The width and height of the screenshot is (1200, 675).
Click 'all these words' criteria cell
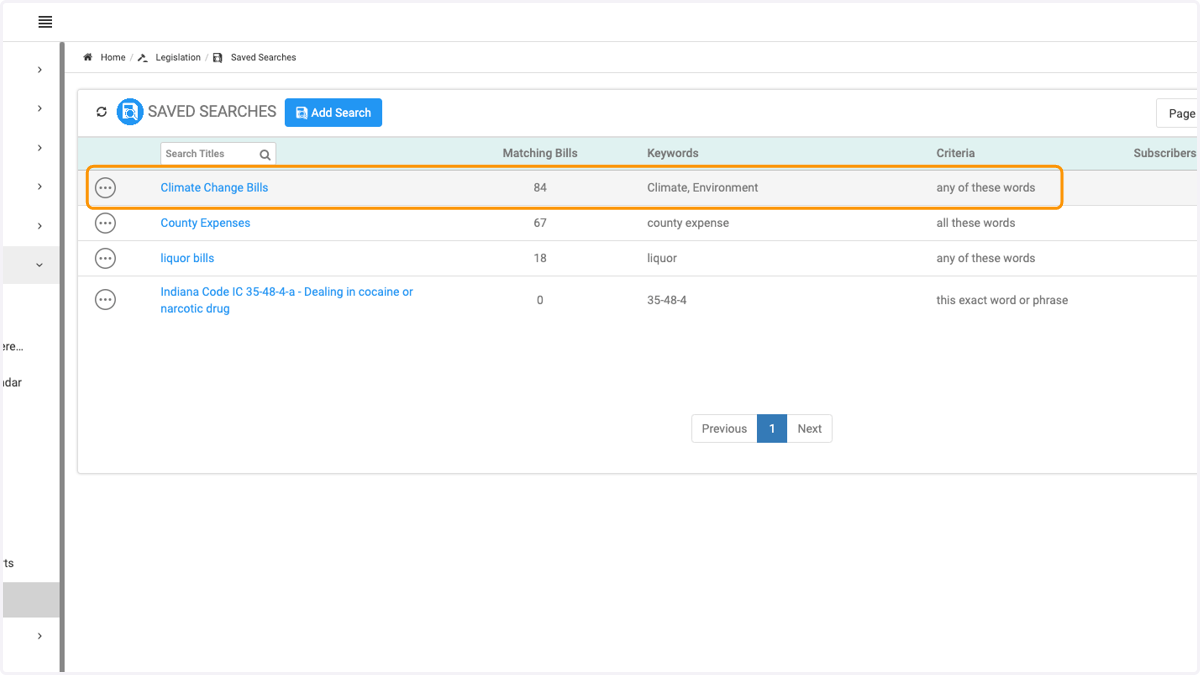976,223
